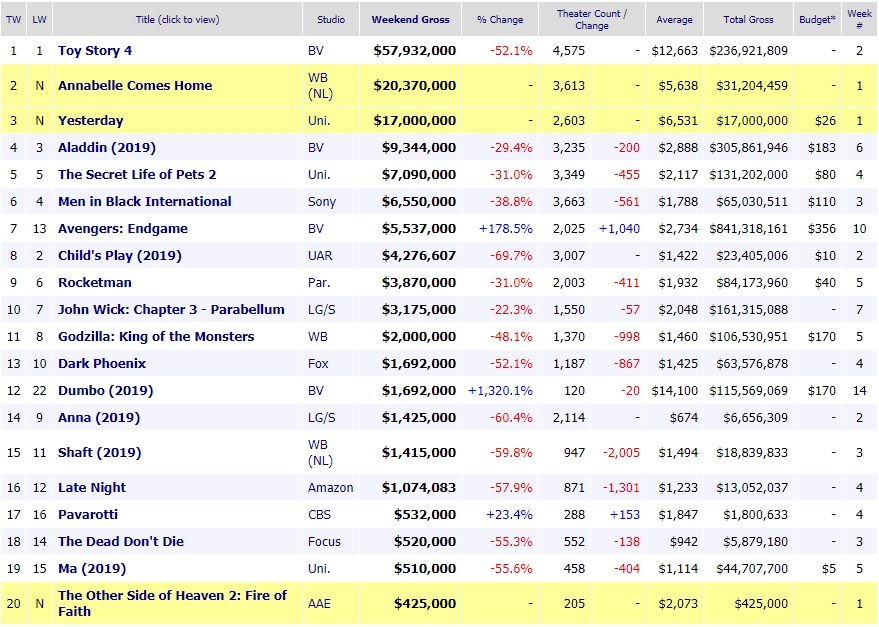Select total gross $841,318,161
This screenshot has height=627, width=879.
pyautogui.click(x=748, y=228)
